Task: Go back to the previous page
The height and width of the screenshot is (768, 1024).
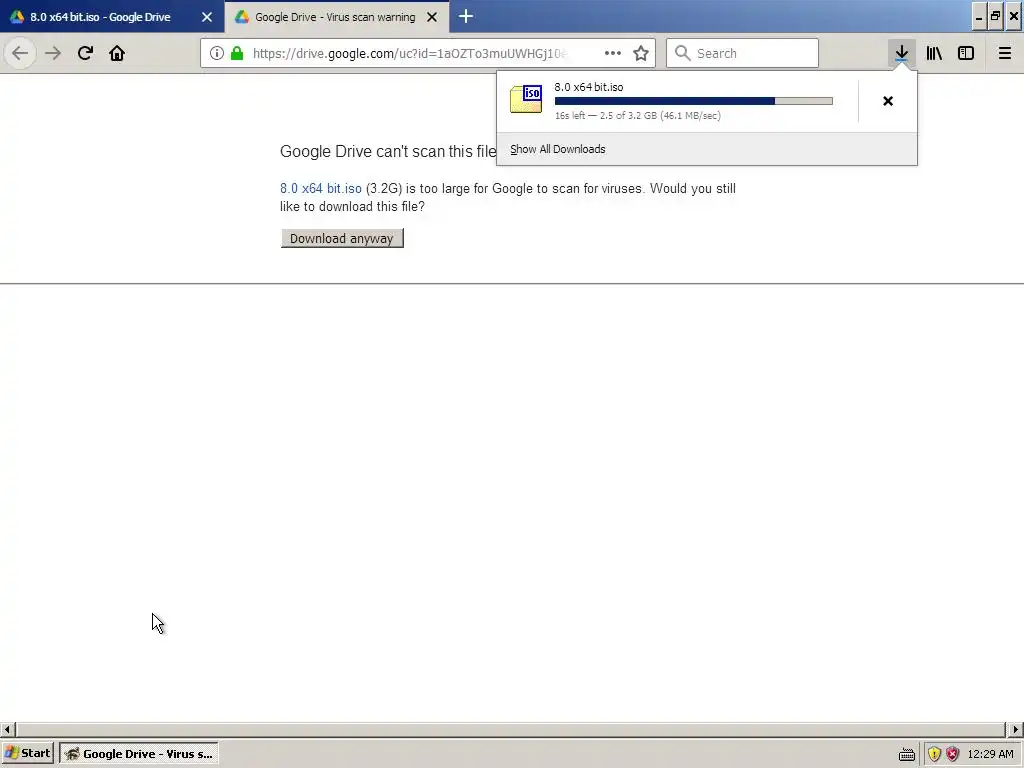Action: [20, 53]
